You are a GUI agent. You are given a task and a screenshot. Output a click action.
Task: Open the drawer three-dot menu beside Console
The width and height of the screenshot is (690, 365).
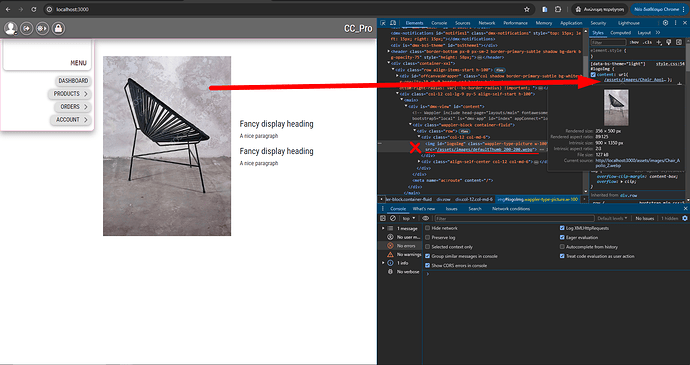[x=382, y=209]
